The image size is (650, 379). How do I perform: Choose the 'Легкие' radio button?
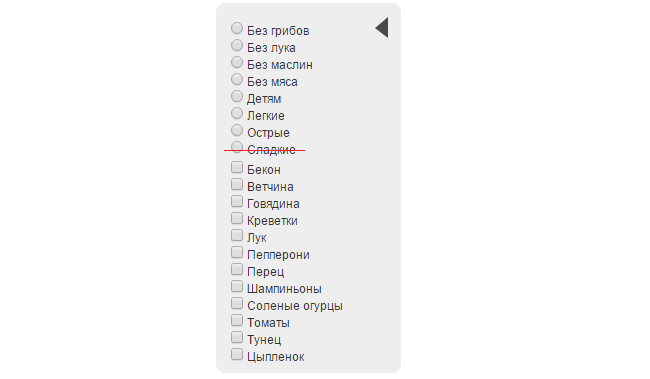[237, 113]
